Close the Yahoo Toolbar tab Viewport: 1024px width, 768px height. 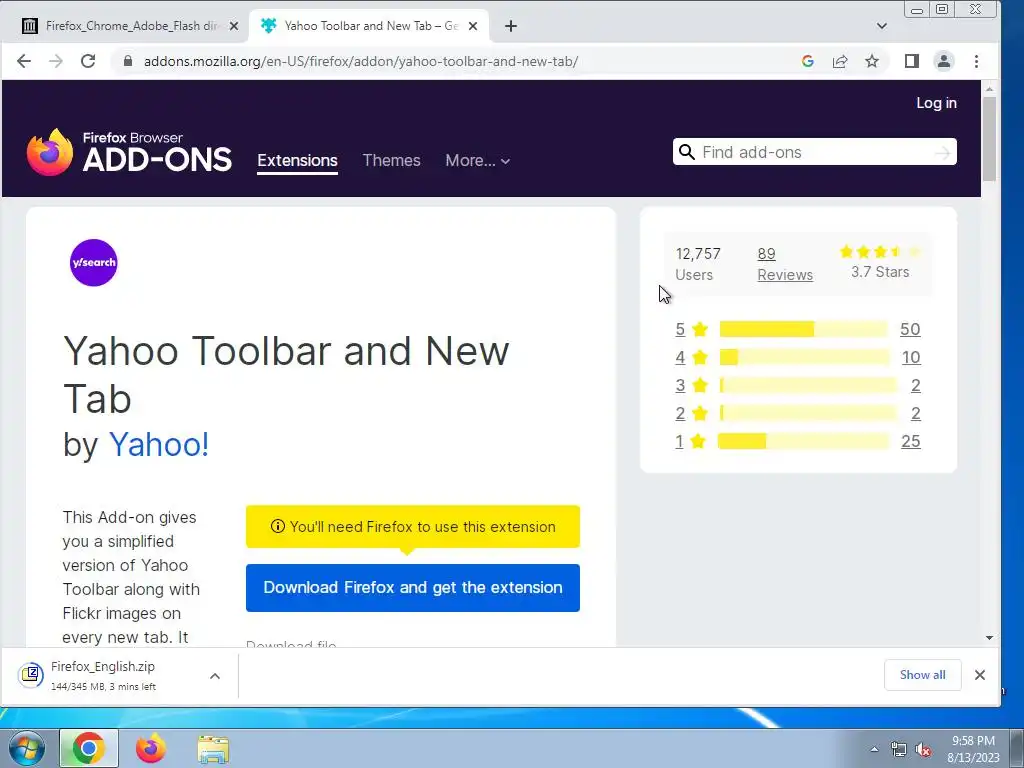(473, 26)
